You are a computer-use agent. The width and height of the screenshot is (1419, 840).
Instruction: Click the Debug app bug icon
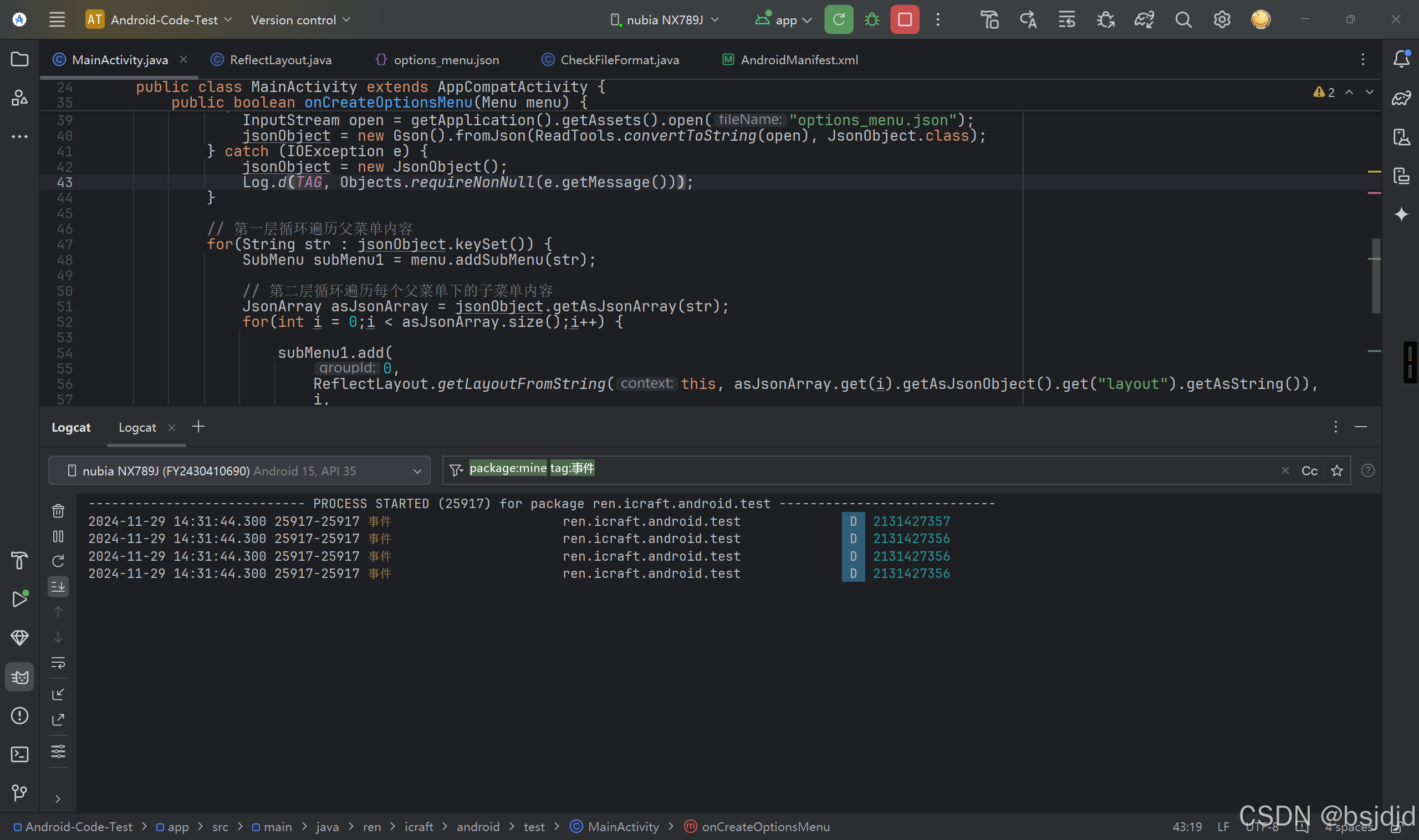click(x=872, y=20)
